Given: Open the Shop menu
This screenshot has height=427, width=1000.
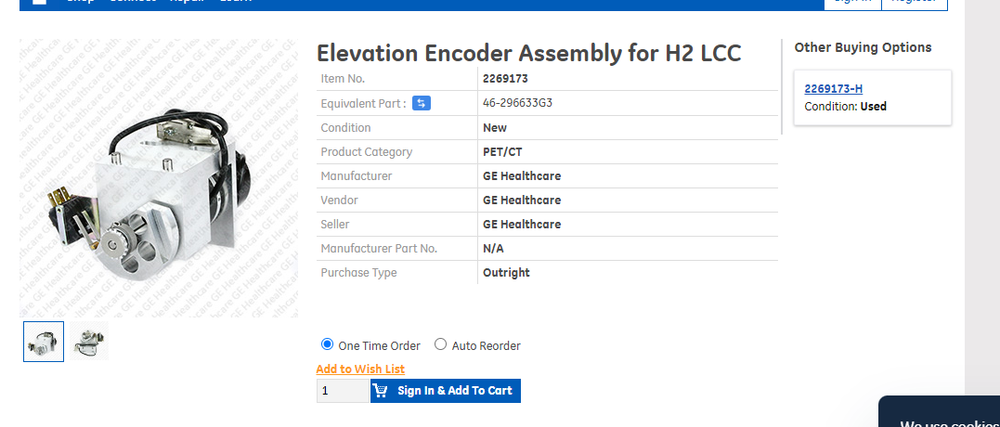Looking at the screenshot, I should click(x=80, y=2).
